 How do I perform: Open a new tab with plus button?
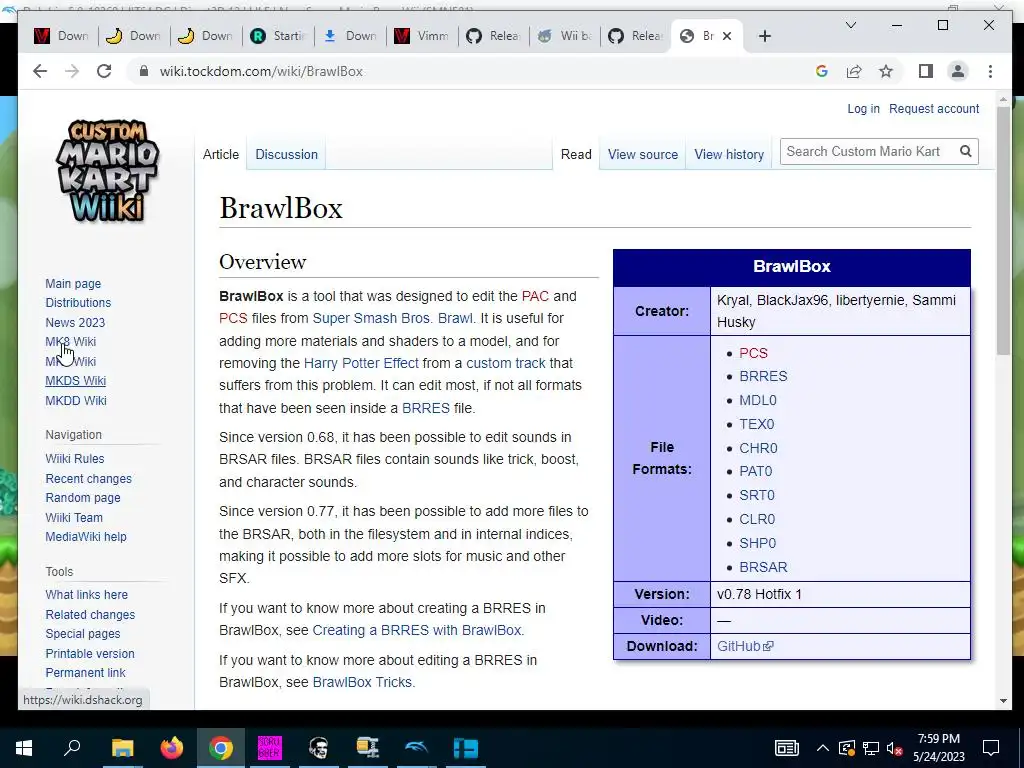[765, 37]
